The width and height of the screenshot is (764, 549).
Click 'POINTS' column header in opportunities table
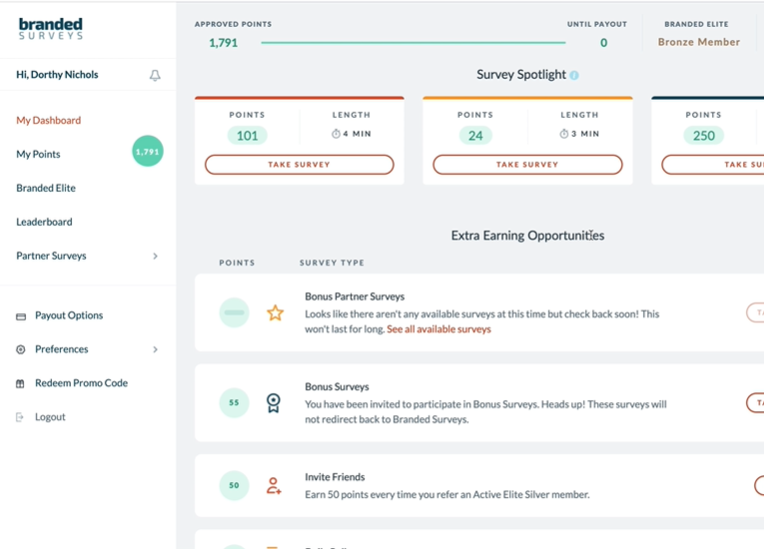pyautogui.click(x=237, y=263)
